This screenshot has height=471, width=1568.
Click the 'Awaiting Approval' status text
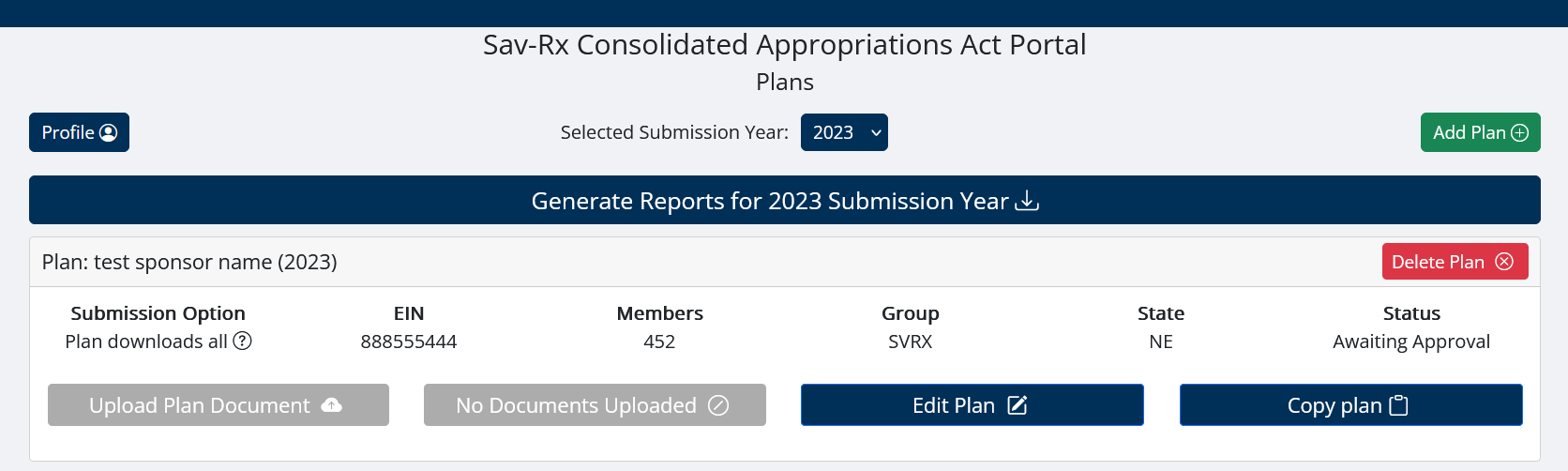1411,342
